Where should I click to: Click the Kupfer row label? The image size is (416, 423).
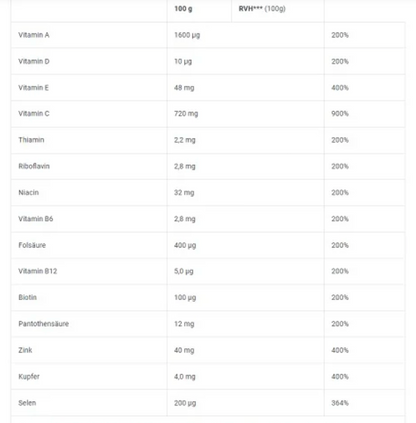click(x=29, y=377)
